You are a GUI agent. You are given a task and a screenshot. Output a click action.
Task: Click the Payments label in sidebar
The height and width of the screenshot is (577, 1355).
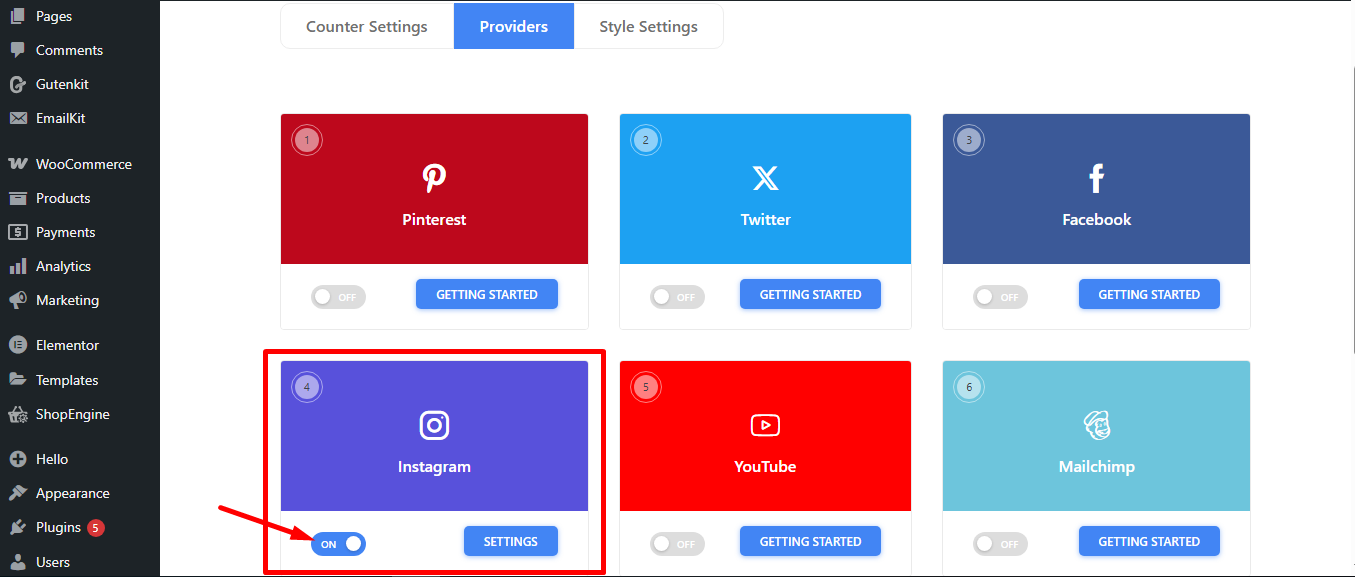coord(65,232)
